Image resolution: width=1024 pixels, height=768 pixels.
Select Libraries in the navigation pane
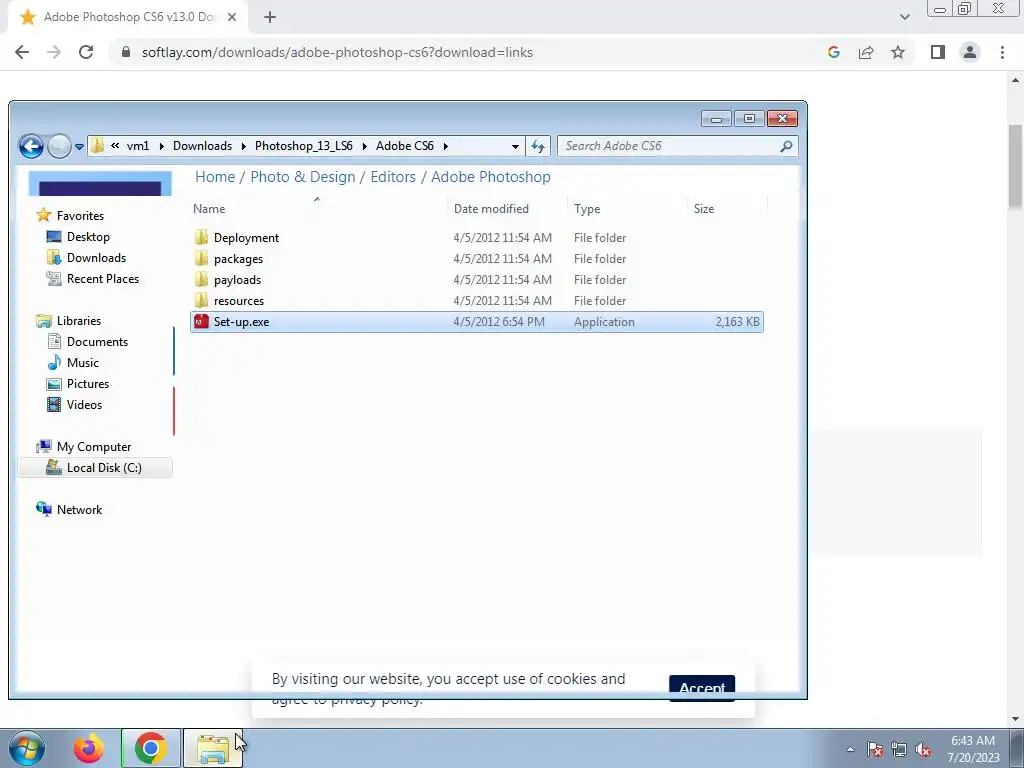(x=79, y=321)
